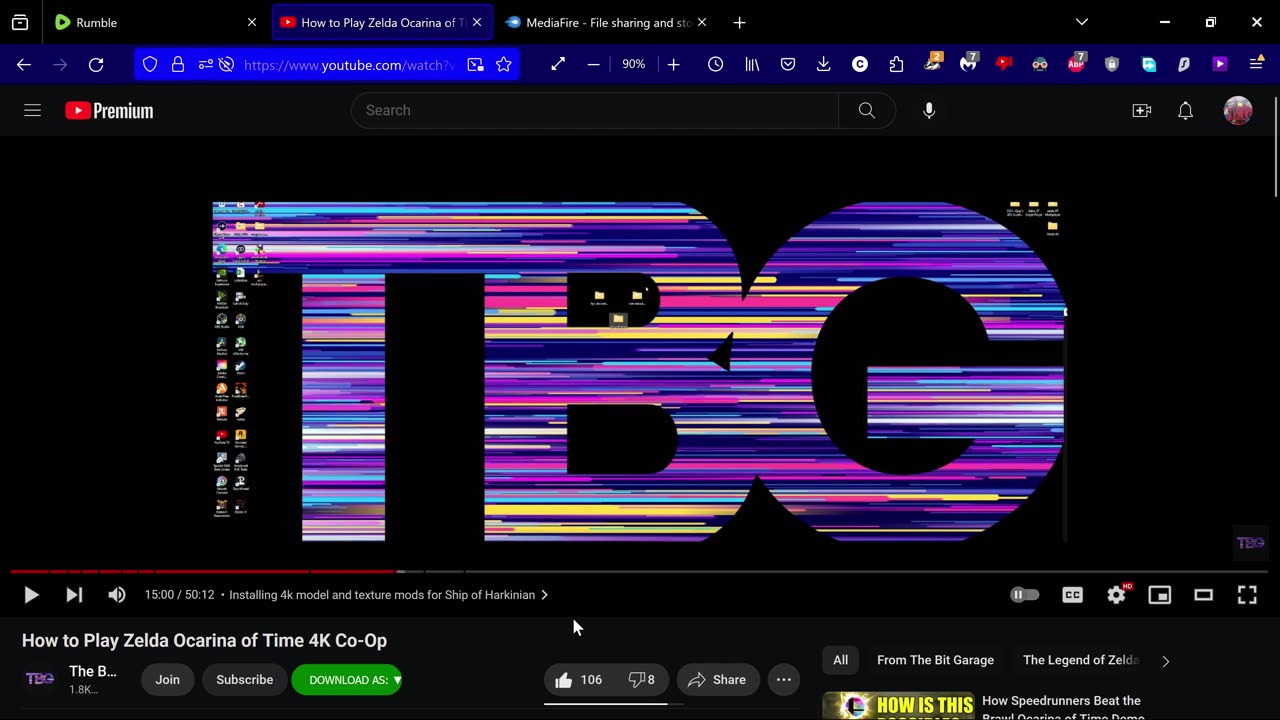Click the toolbar full screen arrows icon
Screen dimensions: 1280x720
pyautogui.click(x=558, y=64)
